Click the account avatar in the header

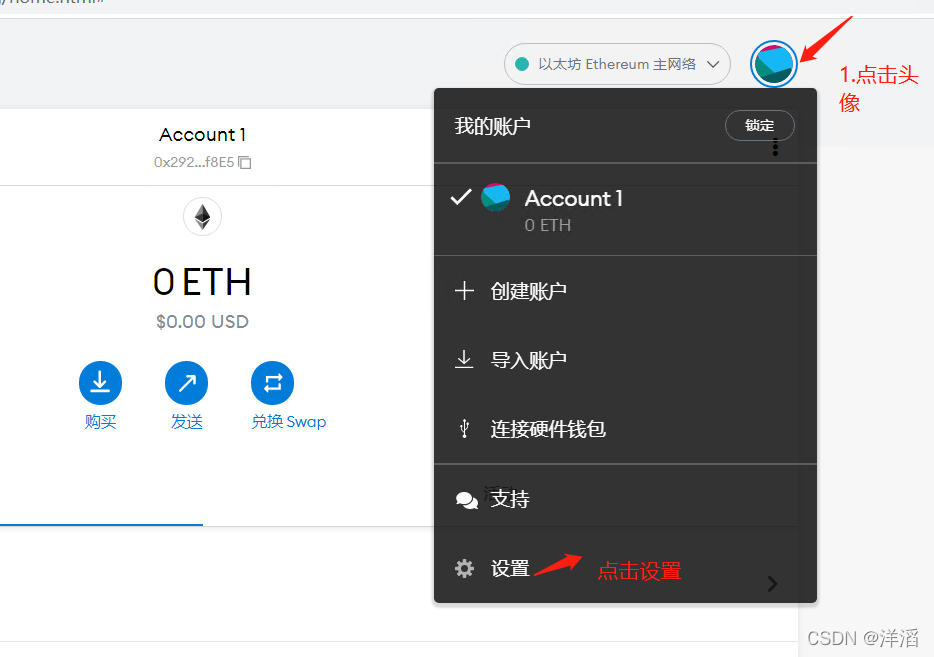pos(773,64)
